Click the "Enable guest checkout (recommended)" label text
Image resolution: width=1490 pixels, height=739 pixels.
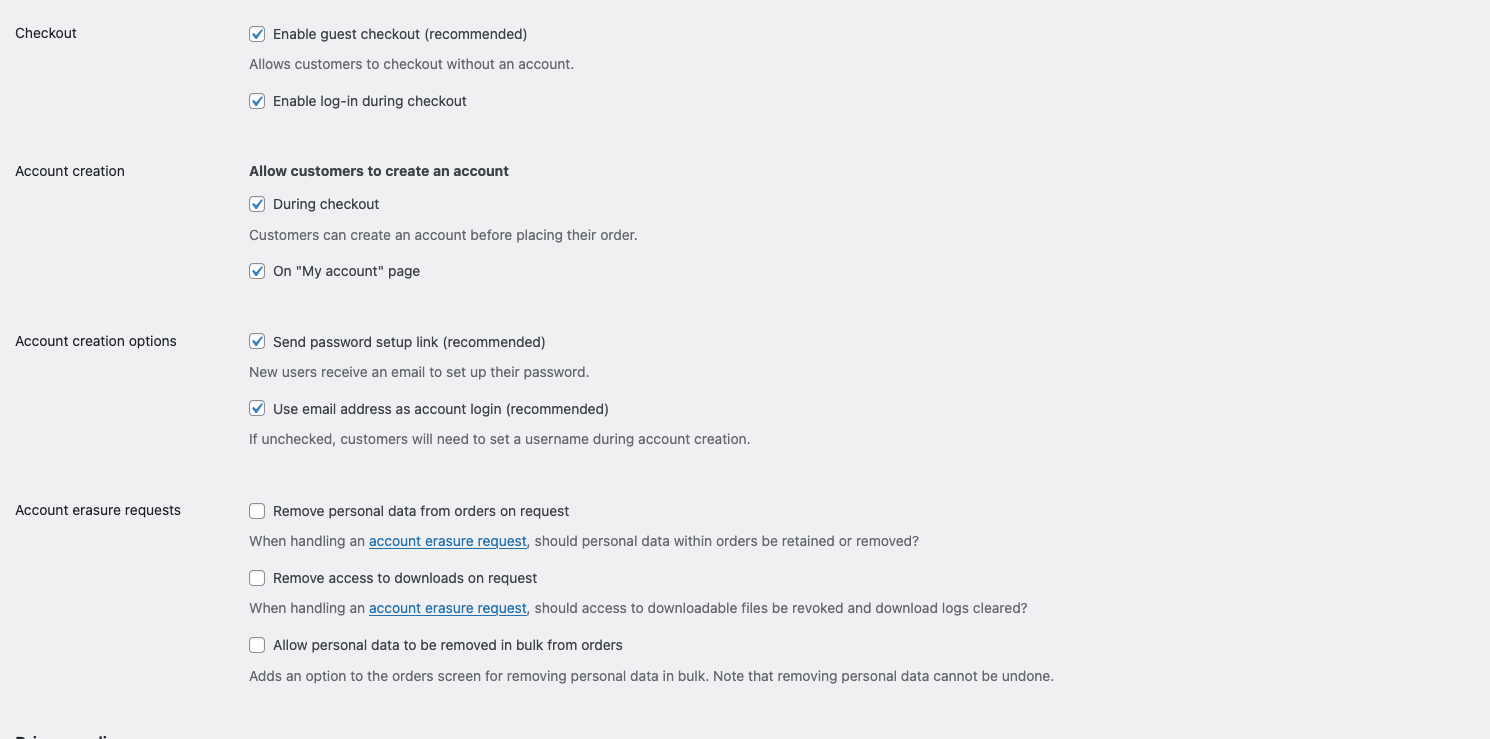399,34
